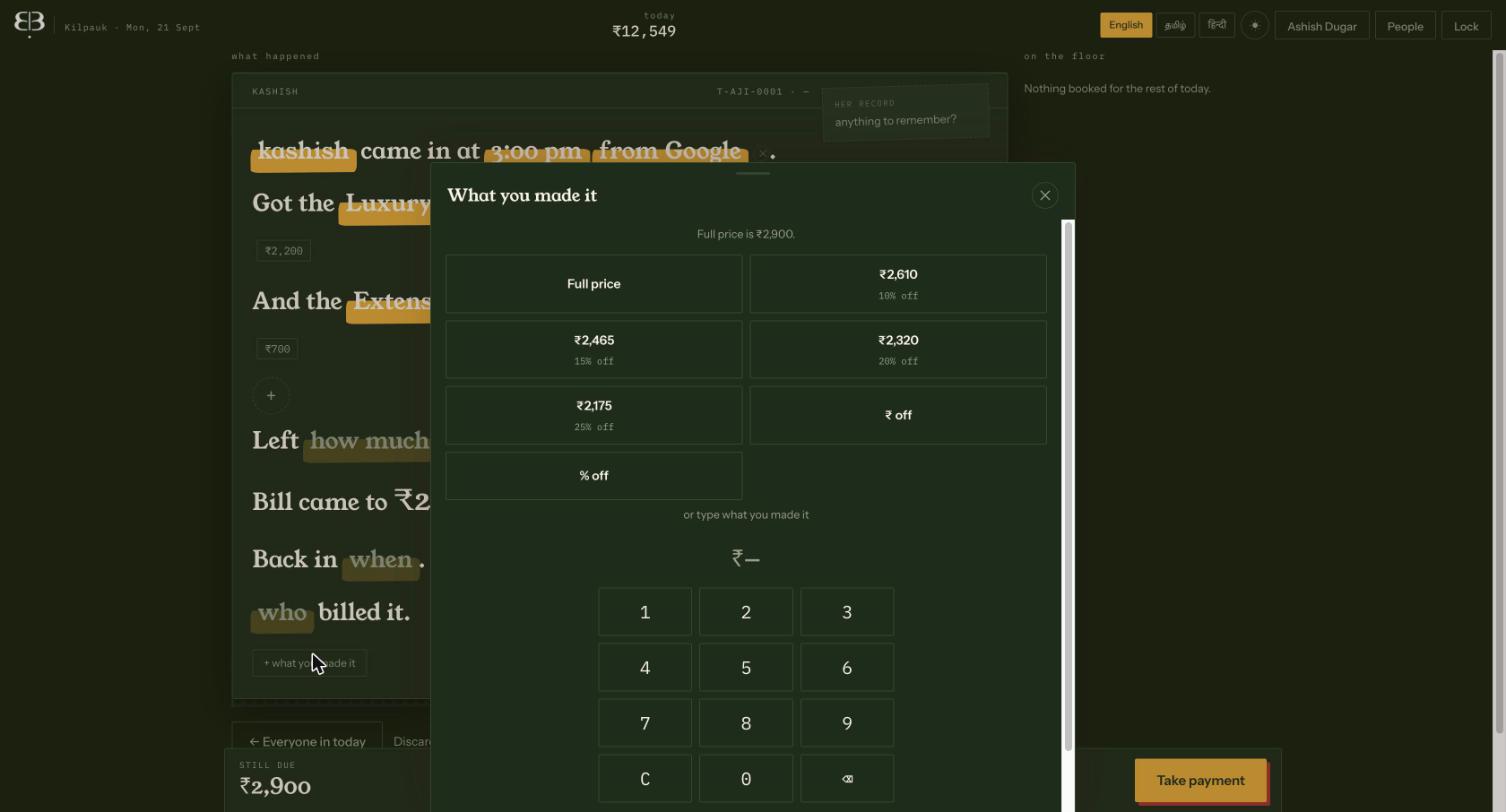Click + what you made it chip
1506x812 pixels.
coord(310,663)
